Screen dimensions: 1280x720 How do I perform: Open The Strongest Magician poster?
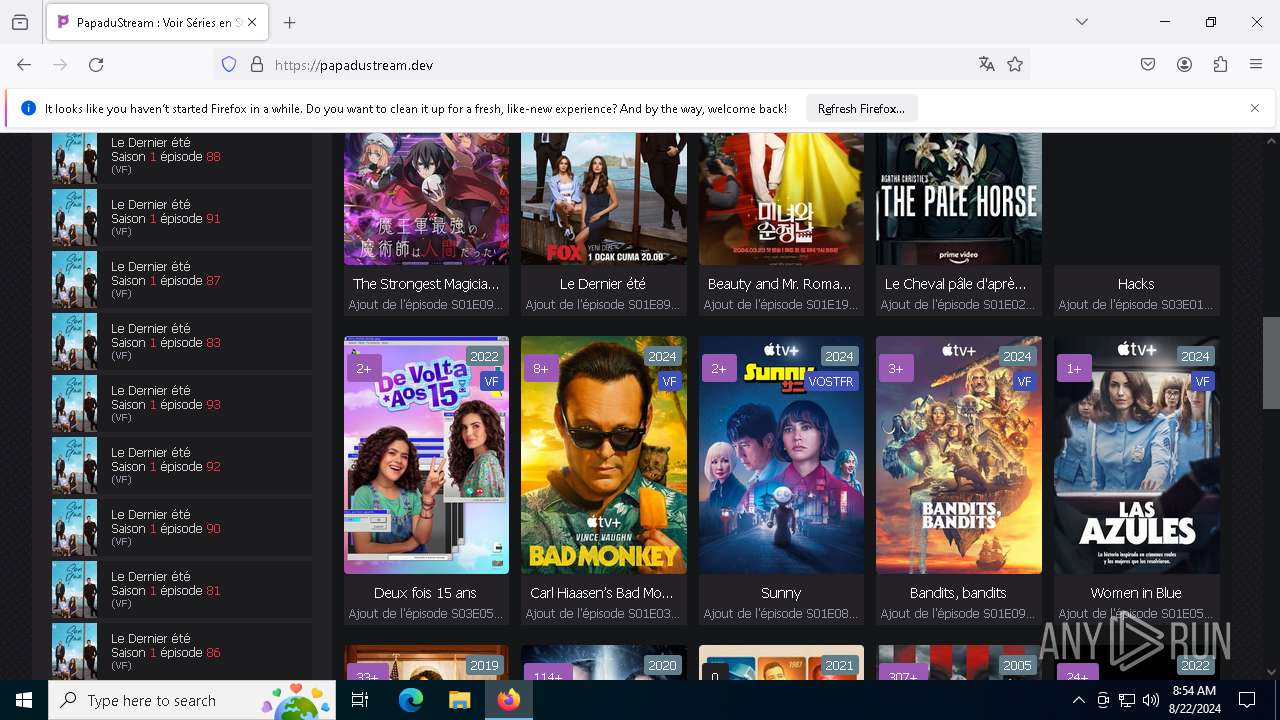(x=426, y=198)
